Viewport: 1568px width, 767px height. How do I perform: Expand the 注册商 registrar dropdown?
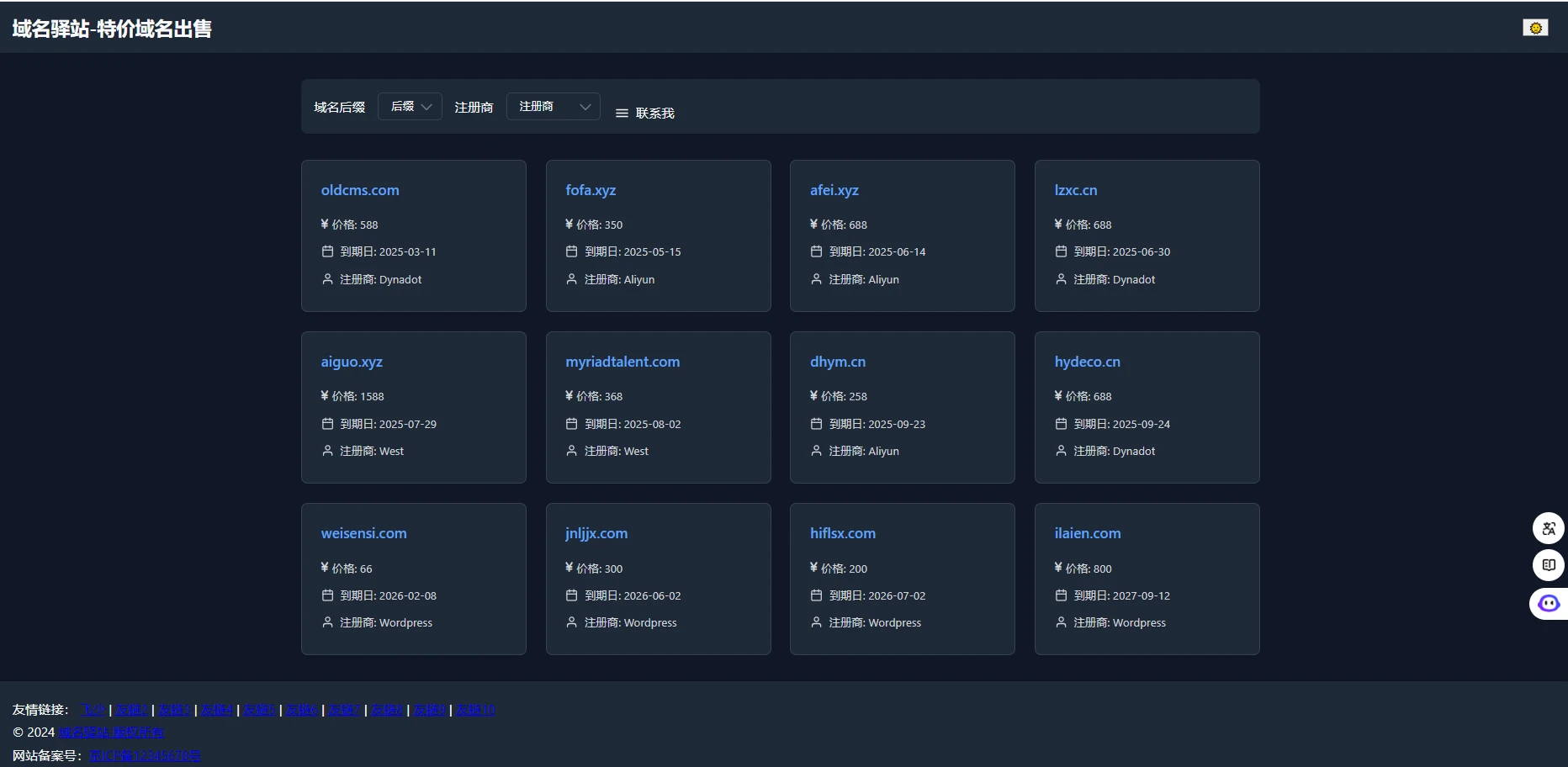553,107
